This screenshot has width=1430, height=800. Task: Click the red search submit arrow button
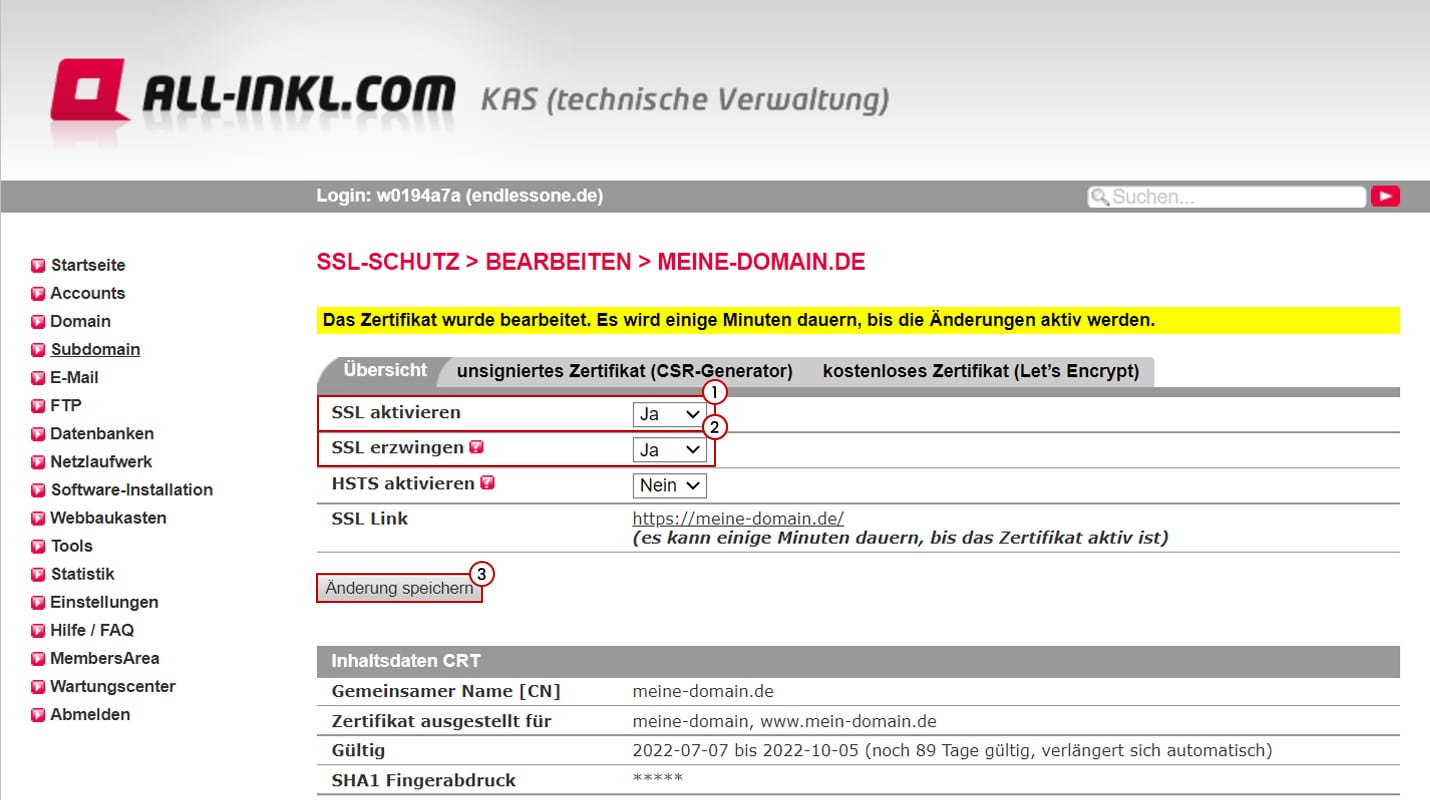[1385, 196]
